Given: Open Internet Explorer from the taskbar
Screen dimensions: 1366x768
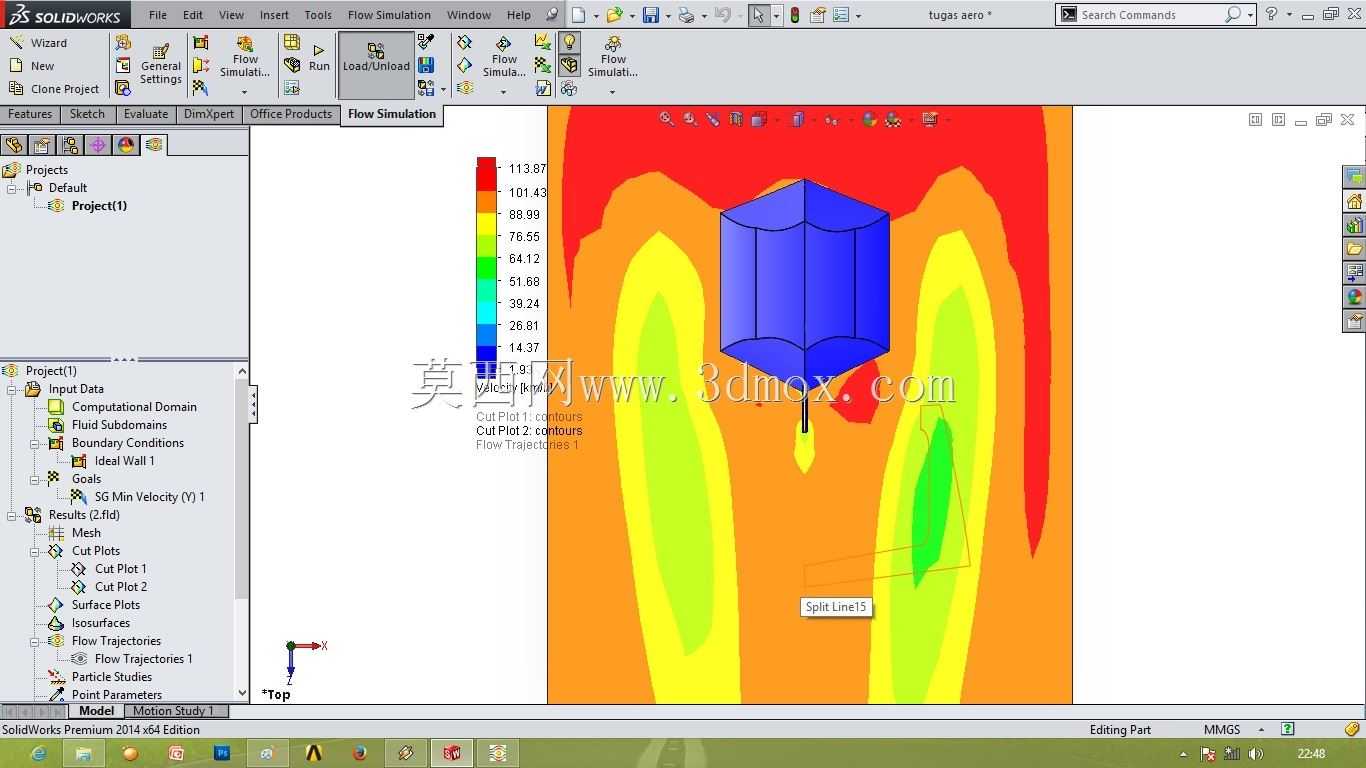Looking at the screenshot, I should [38, 753].
